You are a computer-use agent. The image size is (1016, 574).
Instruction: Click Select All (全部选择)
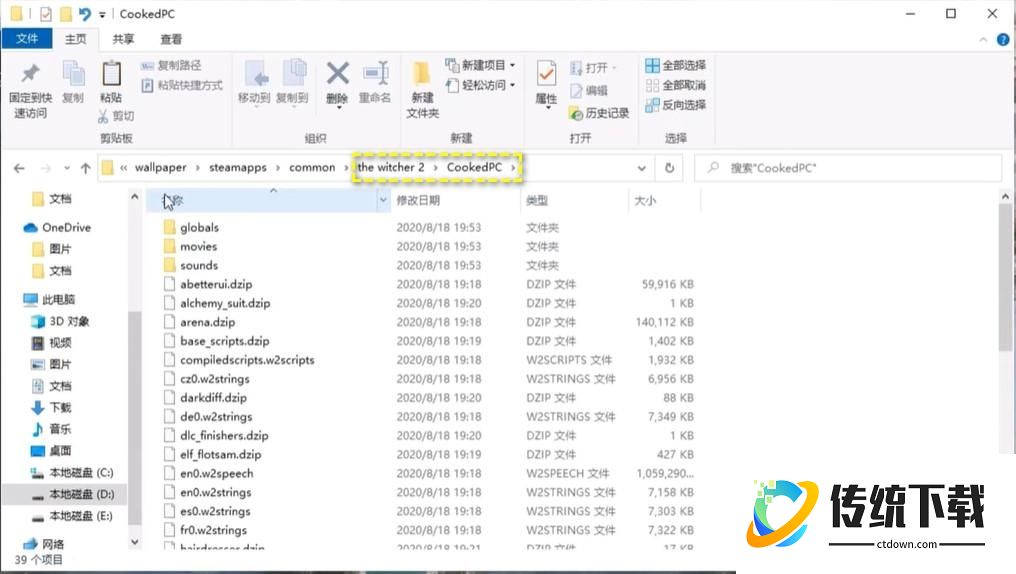(675, 66)
